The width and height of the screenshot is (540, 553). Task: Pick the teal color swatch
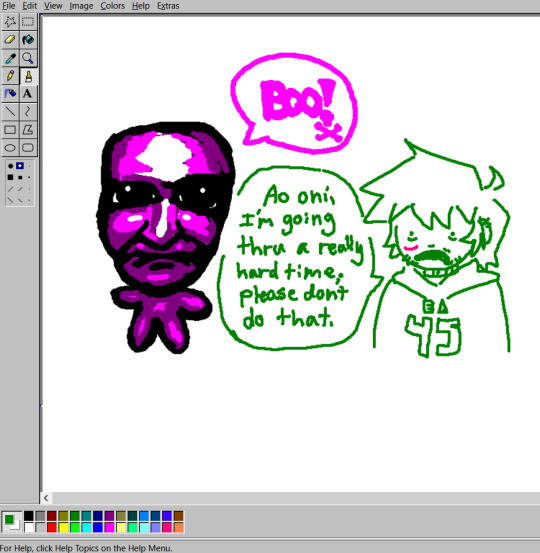click(86, 516)
